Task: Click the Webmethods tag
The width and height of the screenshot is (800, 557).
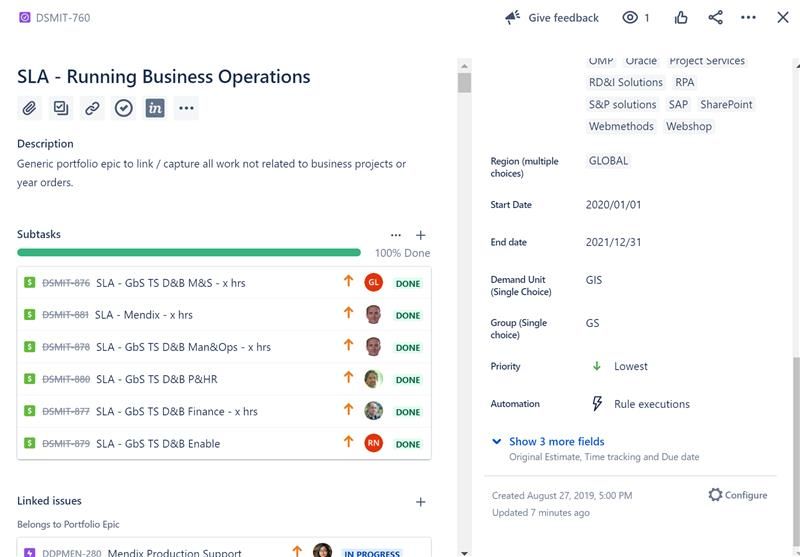Action: (621, 126)
